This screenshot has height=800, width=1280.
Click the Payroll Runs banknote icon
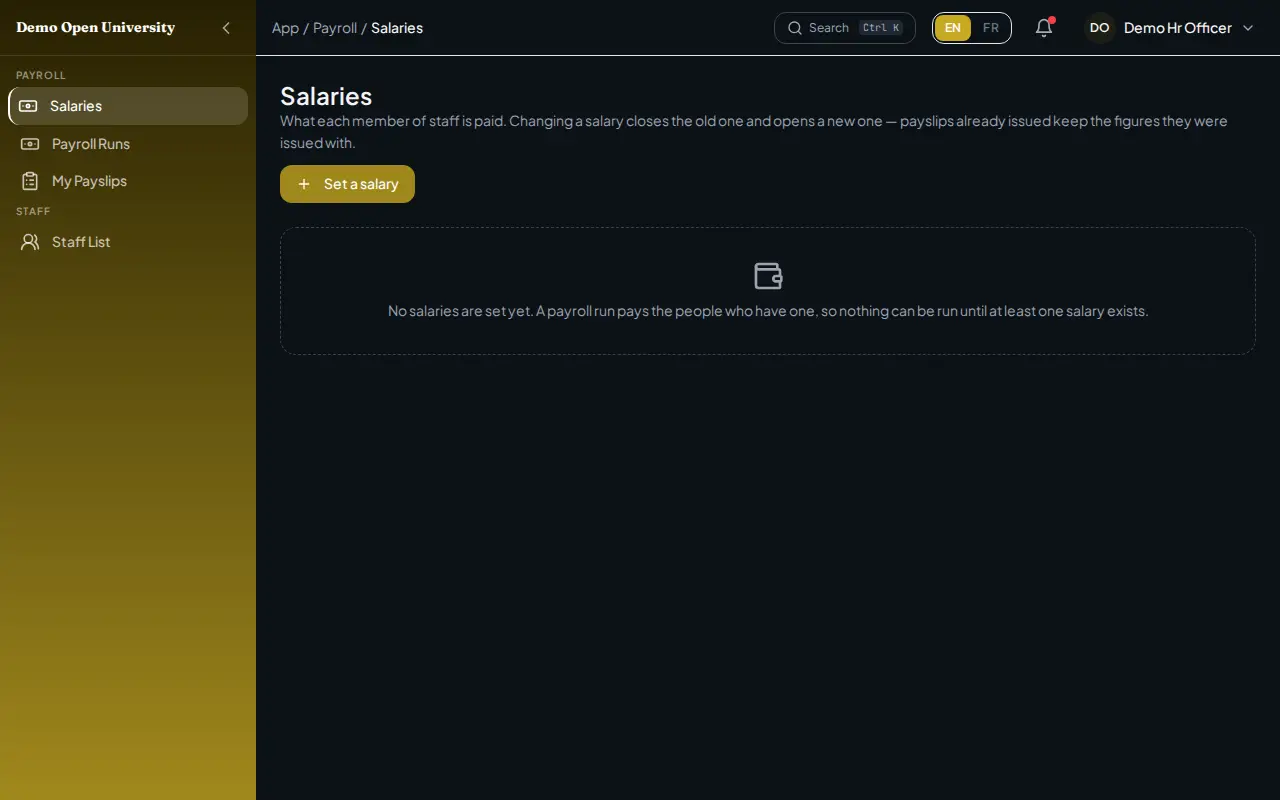(x=30, y=144)
